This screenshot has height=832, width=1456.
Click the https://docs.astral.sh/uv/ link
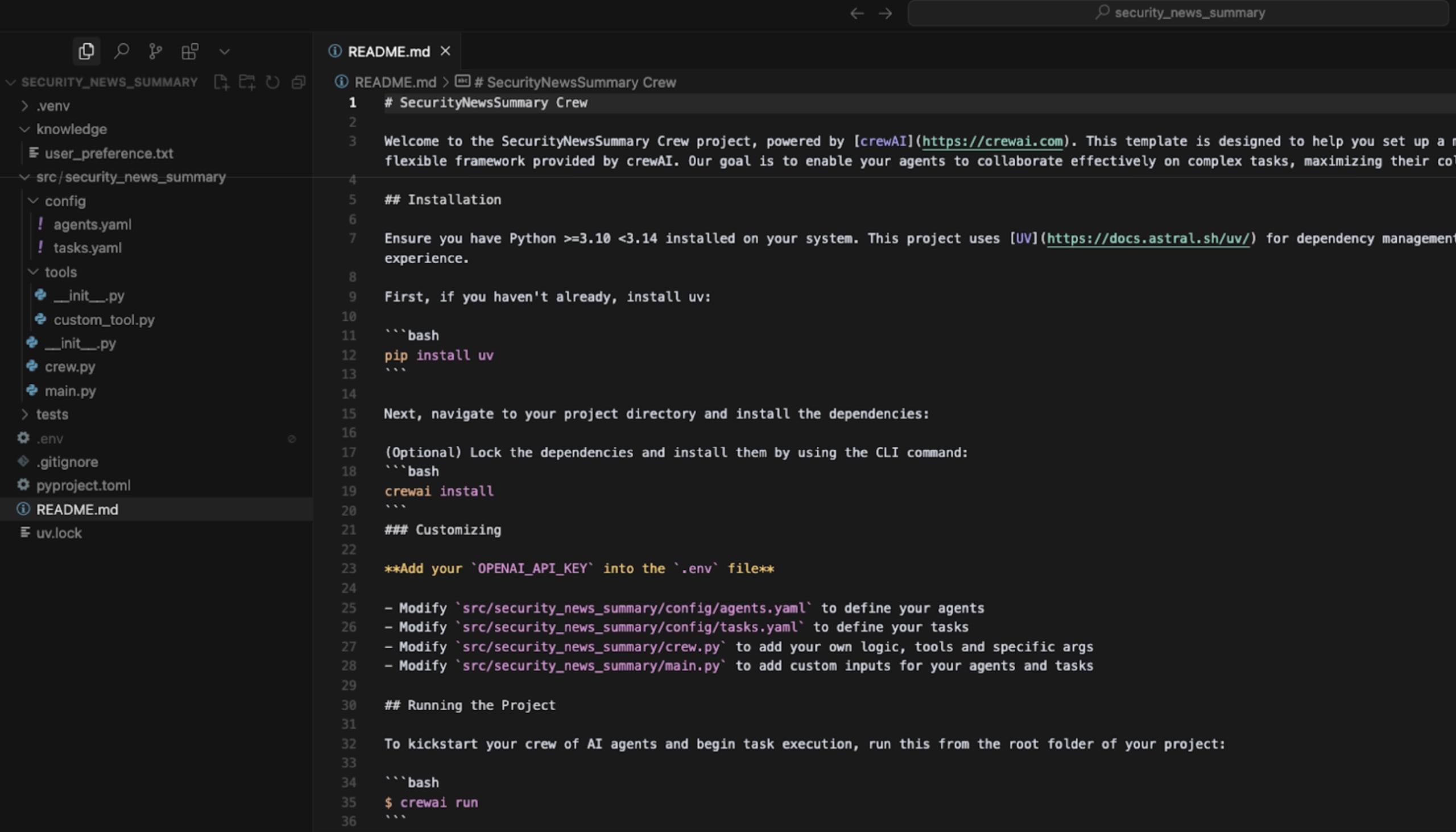1148,238
